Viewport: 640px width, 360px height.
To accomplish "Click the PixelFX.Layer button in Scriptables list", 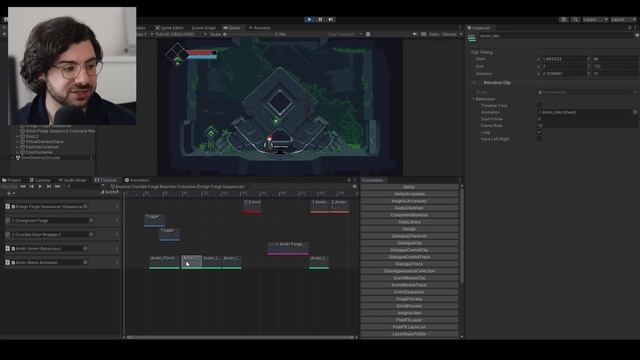I will (x=409, y=320).
